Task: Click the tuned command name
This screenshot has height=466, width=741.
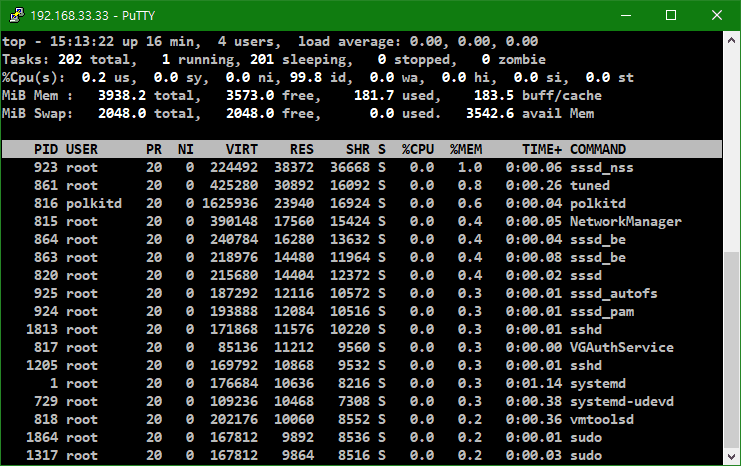Action: (590, 186)
